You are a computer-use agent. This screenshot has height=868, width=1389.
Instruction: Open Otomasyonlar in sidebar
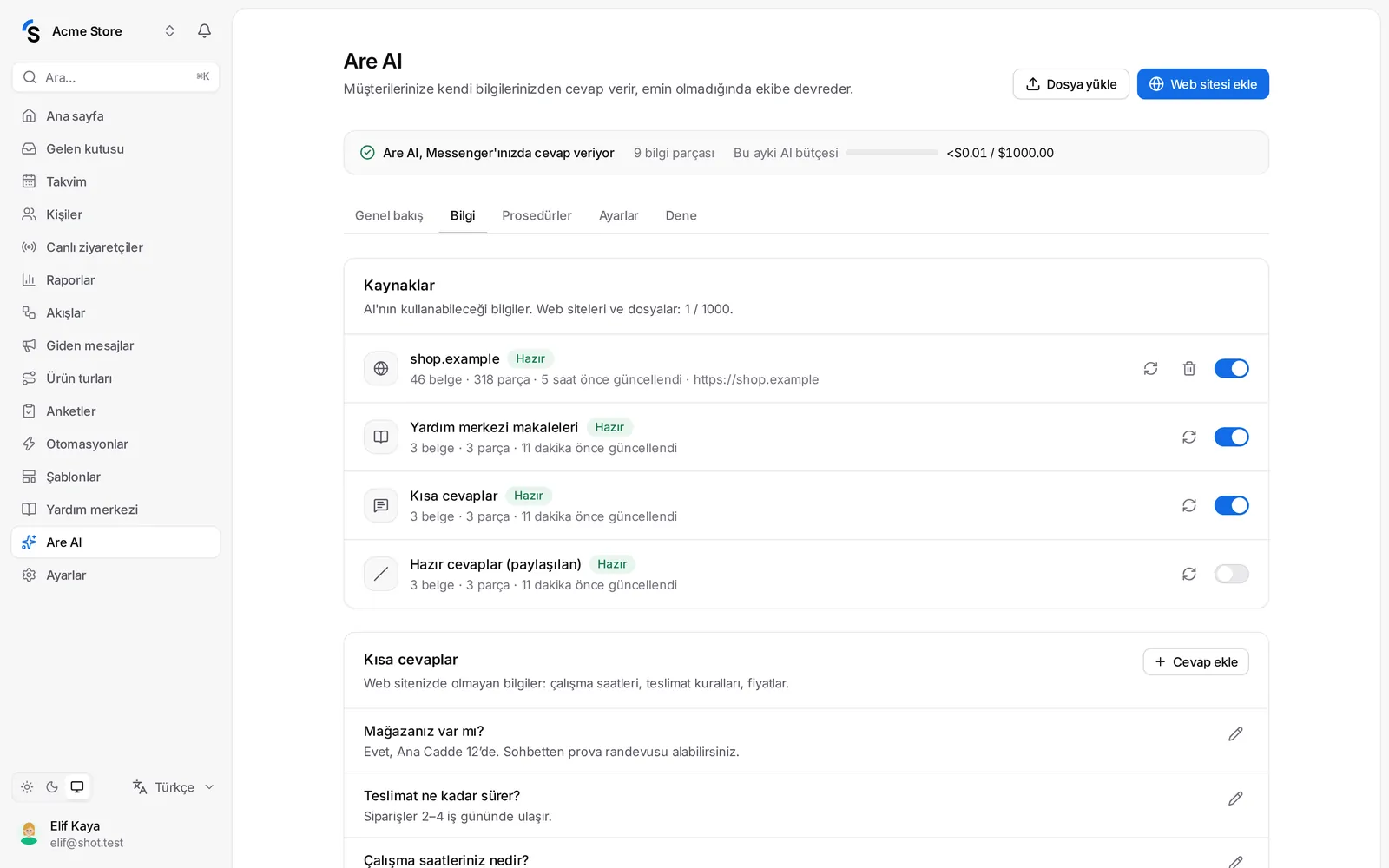115,444
